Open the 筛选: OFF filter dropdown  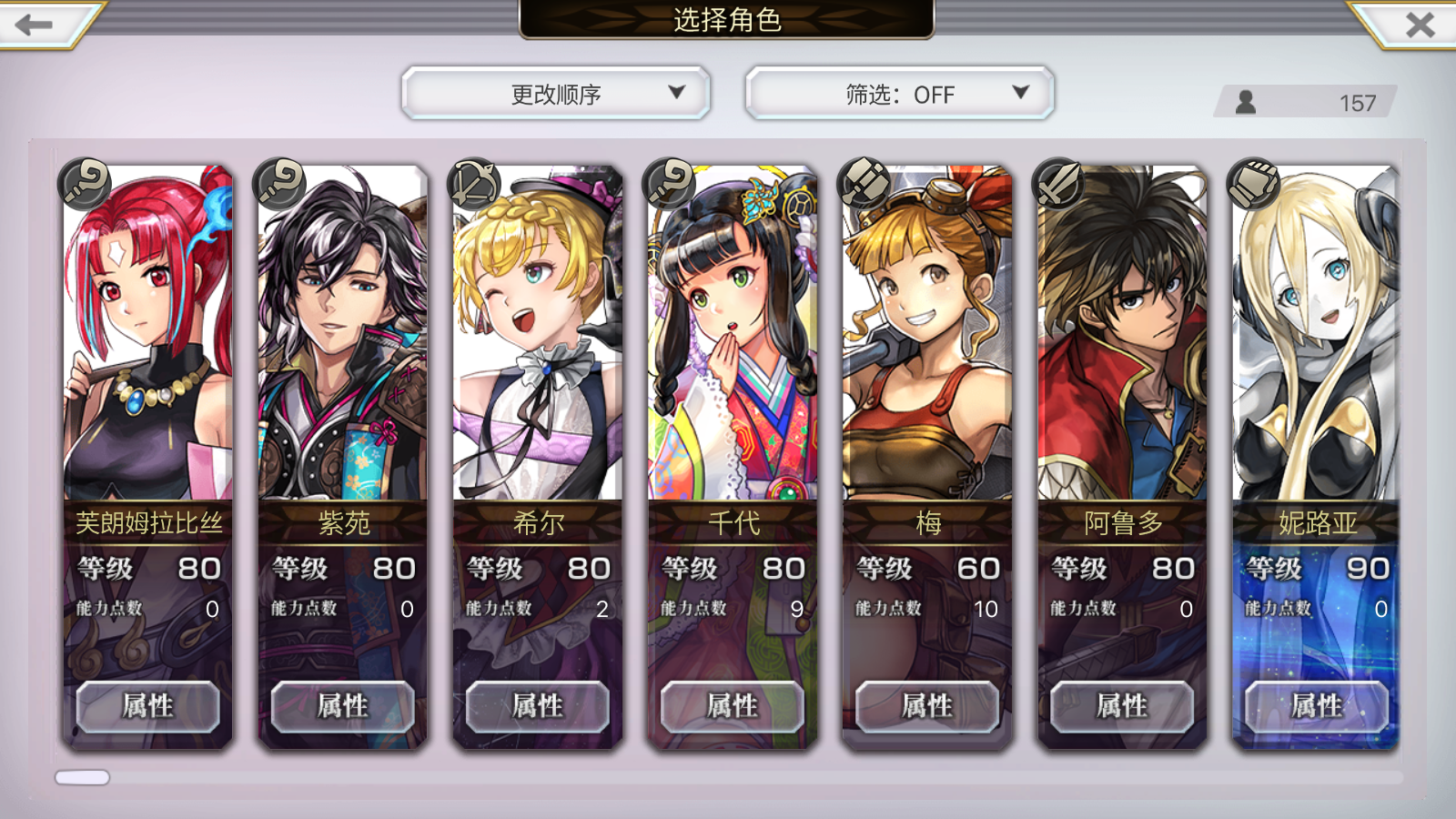(899, 93)
